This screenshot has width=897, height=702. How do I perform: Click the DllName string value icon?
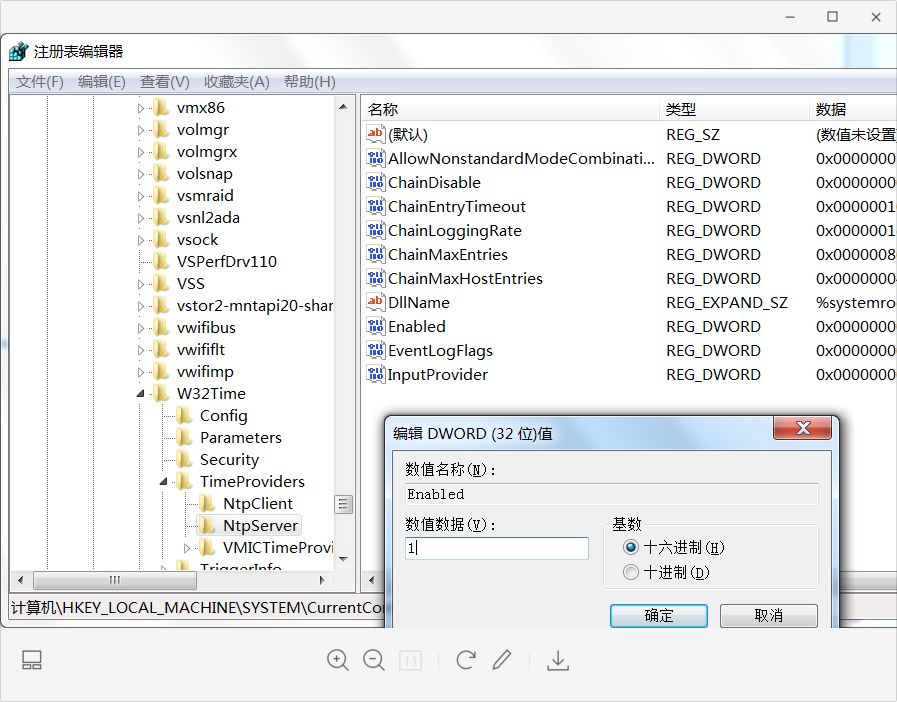click(x=375, y=302)
